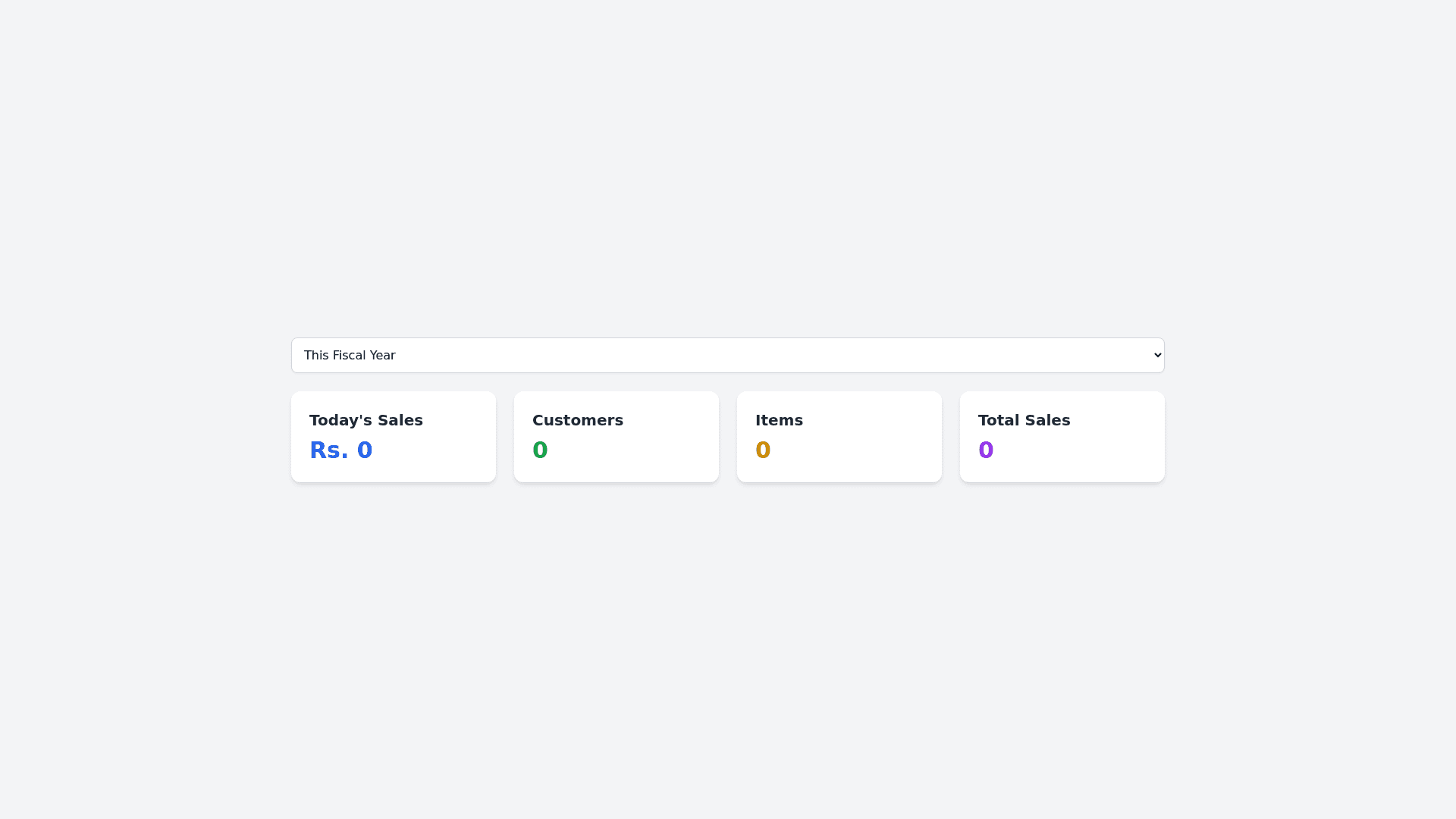Click the green customer count value

point(540,450)
